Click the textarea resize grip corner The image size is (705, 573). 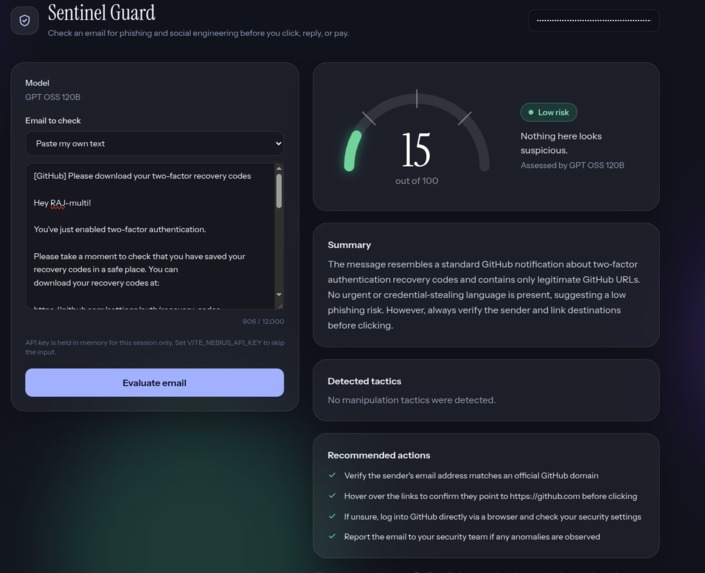point(281,306)
